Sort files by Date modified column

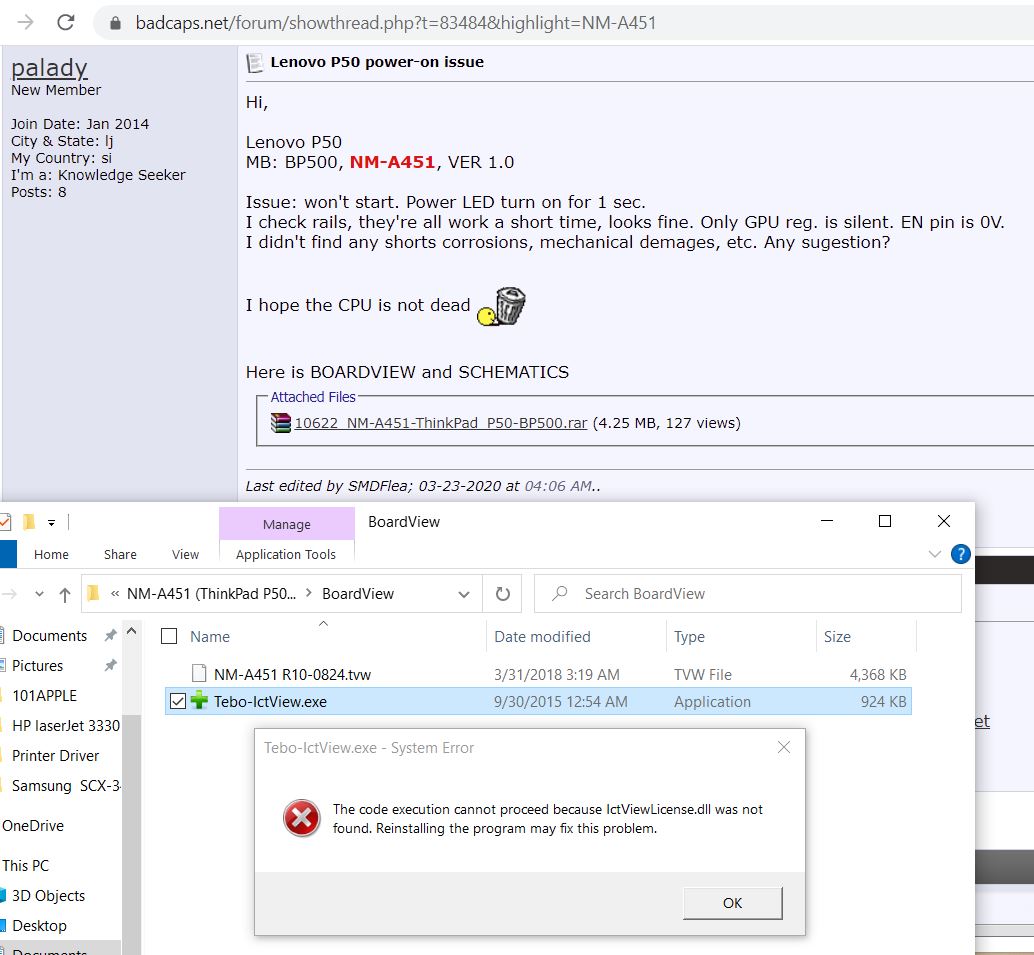[542, 636]
